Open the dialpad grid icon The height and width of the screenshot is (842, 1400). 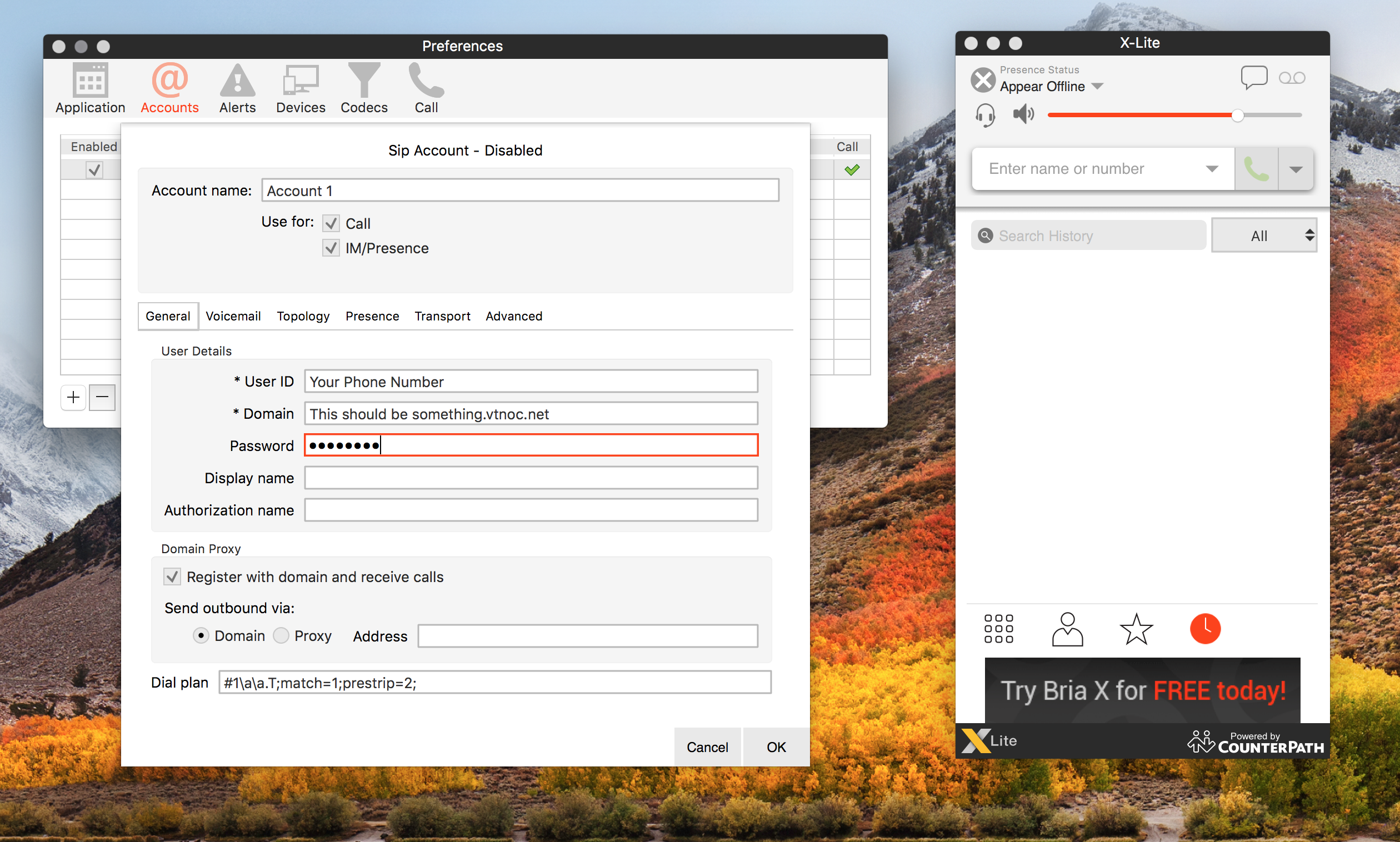coord(998,629)
